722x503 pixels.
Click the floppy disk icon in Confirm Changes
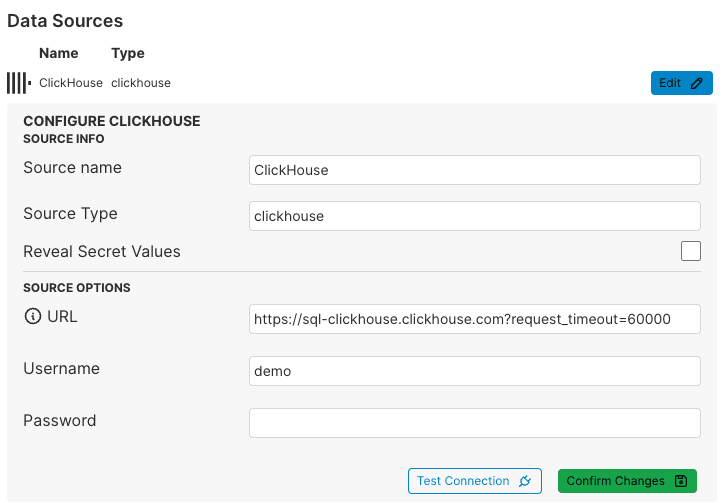coord(681,481)
